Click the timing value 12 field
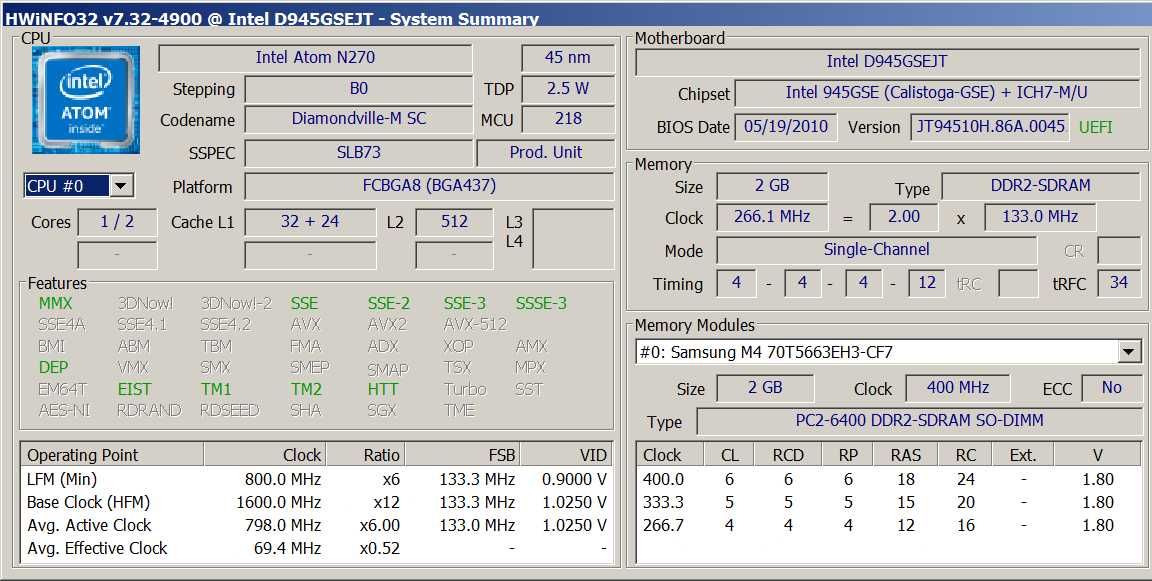This screenshot has height=581, width=1152. coord(926,283)
